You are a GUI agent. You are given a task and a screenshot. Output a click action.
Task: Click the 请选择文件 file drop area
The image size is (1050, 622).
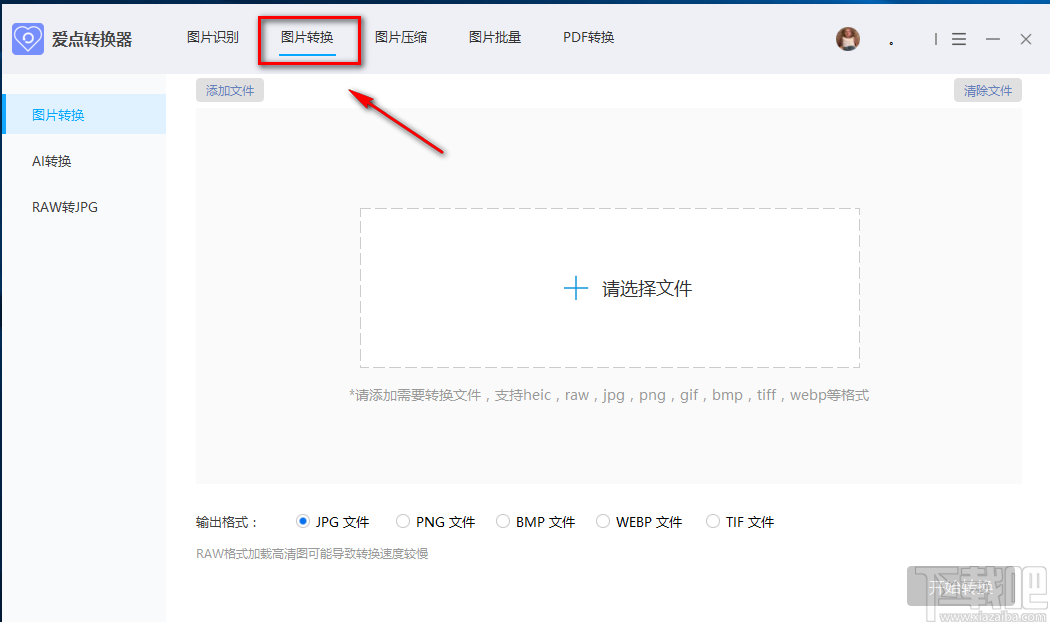610,287
